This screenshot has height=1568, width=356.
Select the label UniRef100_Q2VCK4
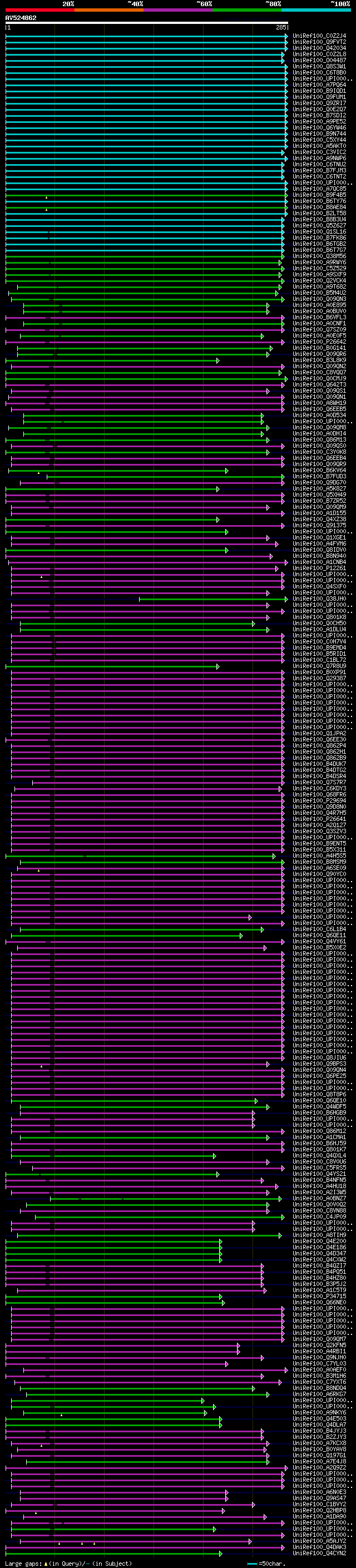319,280
